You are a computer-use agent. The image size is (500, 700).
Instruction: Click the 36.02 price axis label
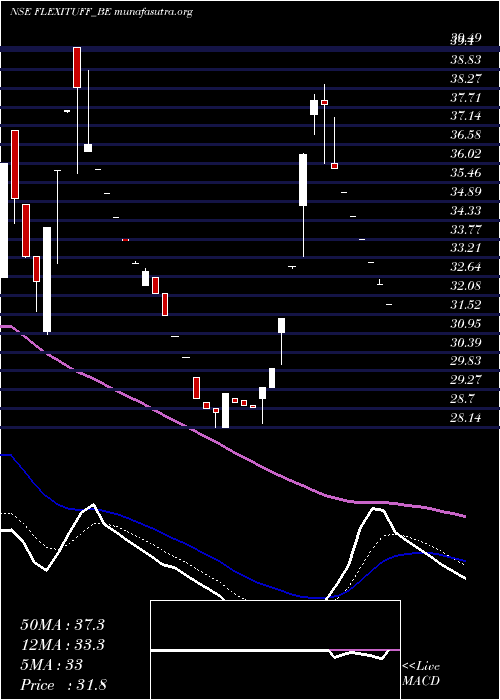click(466, 154)
